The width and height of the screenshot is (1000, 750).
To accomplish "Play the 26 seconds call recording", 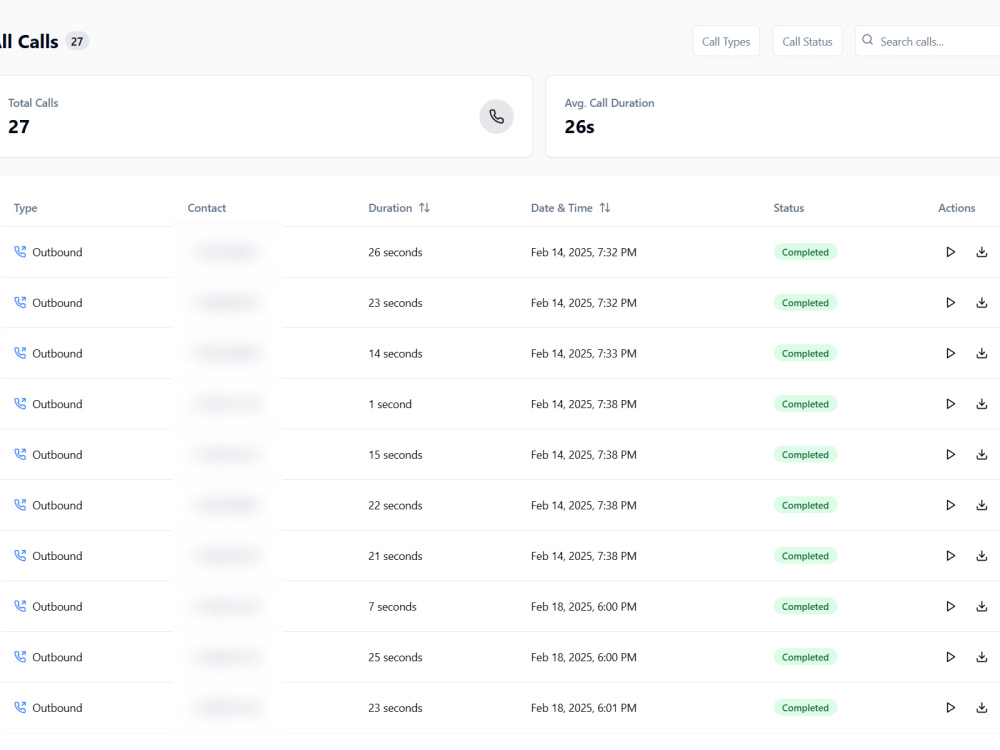I will coord(950,252).
